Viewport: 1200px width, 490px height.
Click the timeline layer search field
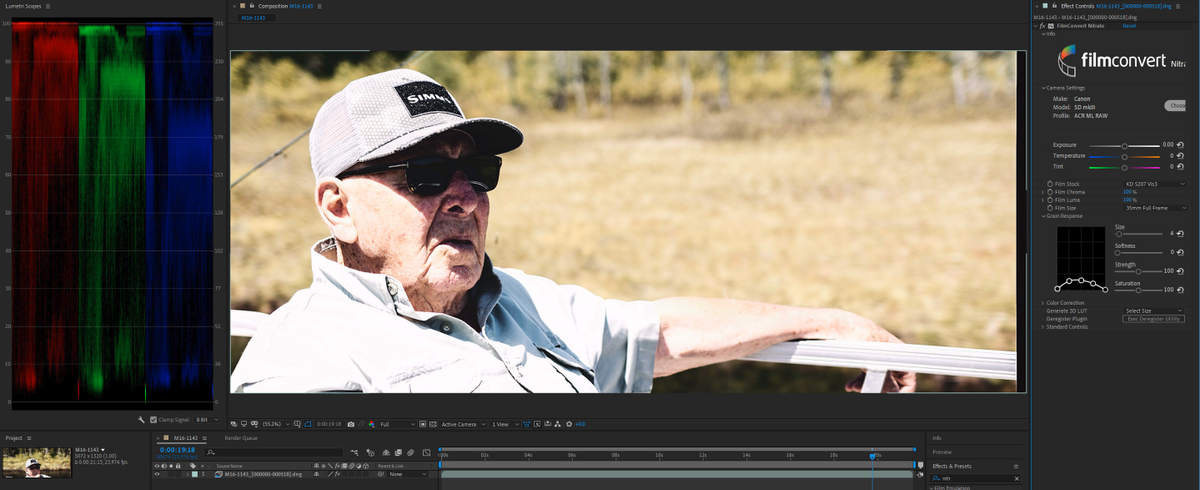pos(273,452)
